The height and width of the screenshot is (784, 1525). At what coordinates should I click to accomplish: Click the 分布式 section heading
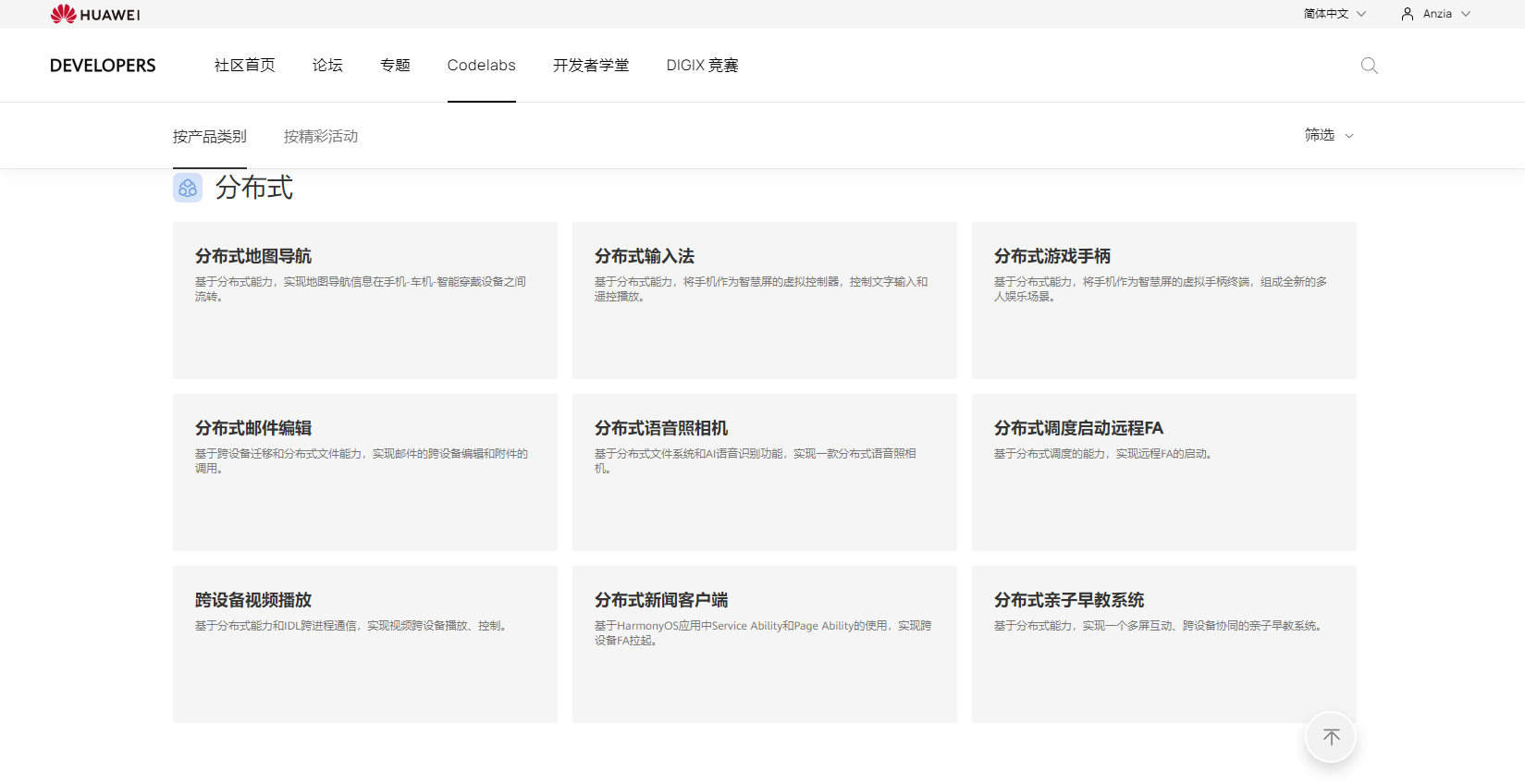[x=254, y=188]
